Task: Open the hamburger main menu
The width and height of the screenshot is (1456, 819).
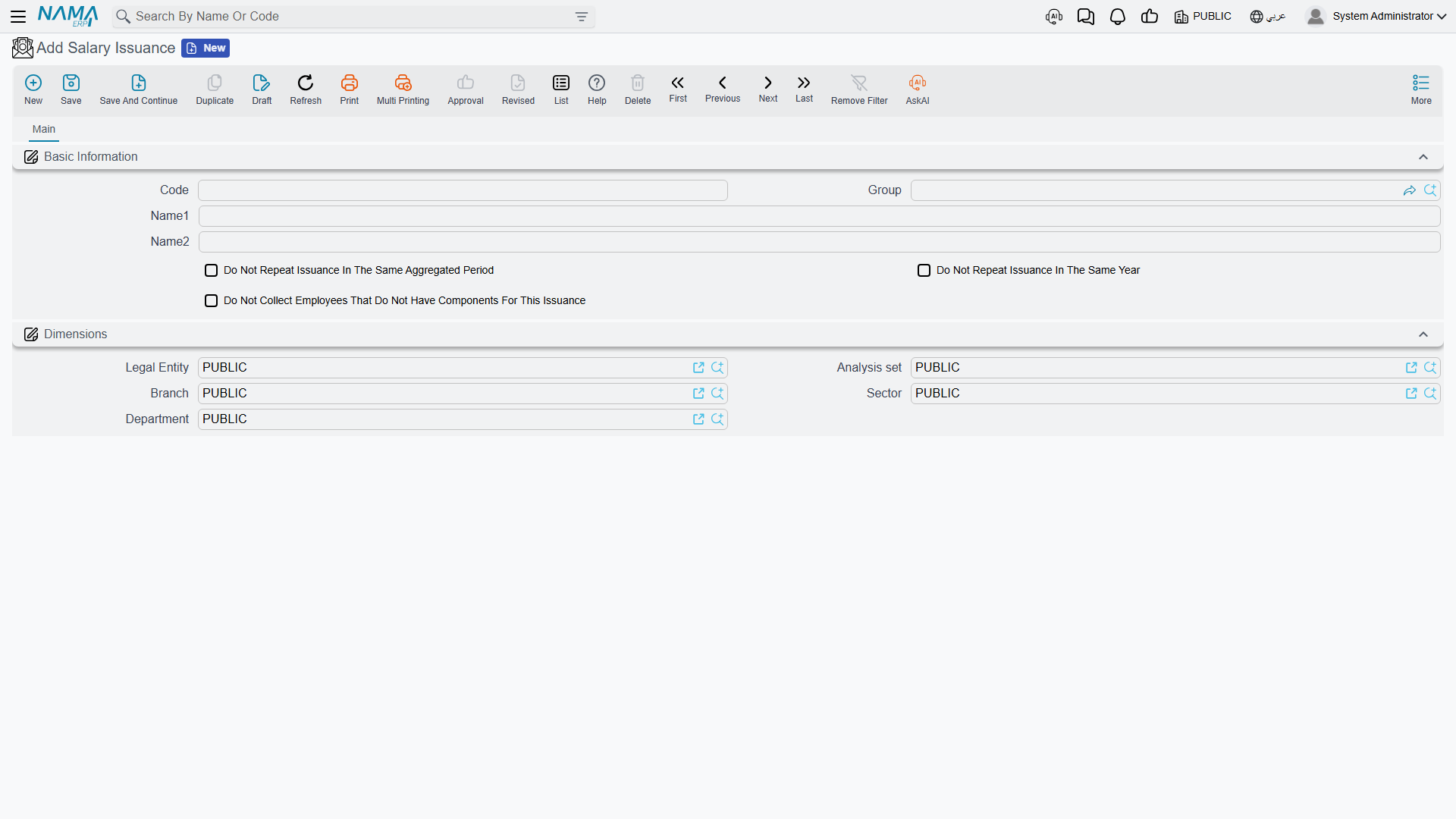Action: [x=18, y=16]
